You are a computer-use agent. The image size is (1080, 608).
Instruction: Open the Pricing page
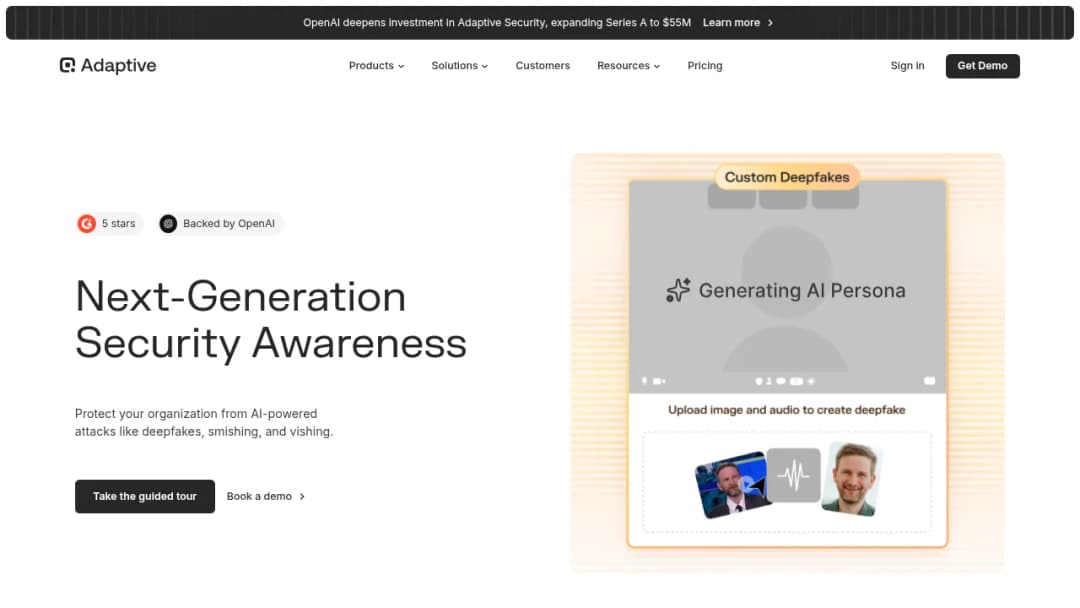click(x=705, y=65)
